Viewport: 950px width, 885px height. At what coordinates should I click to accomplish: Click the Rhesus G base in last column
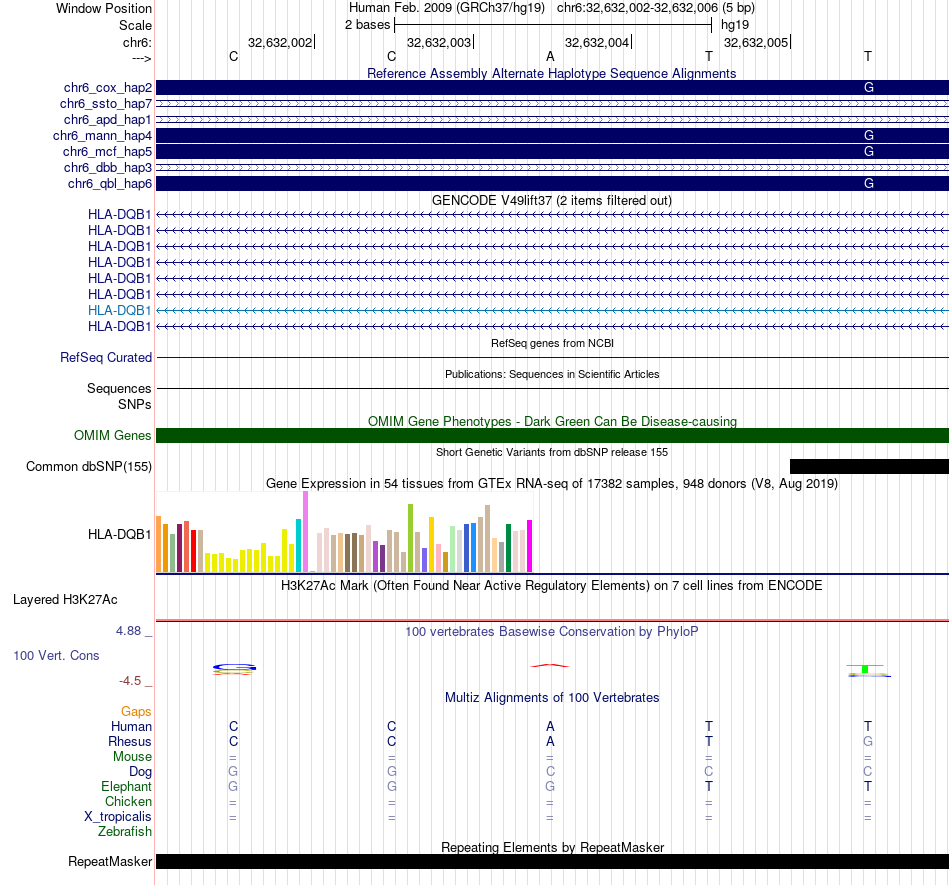[868, 741]
